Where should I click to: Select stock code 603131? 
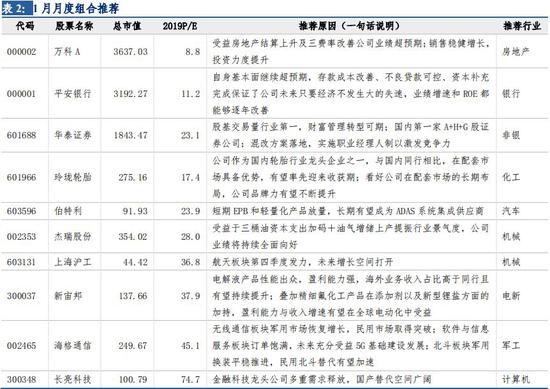click(x=21, y=262)
